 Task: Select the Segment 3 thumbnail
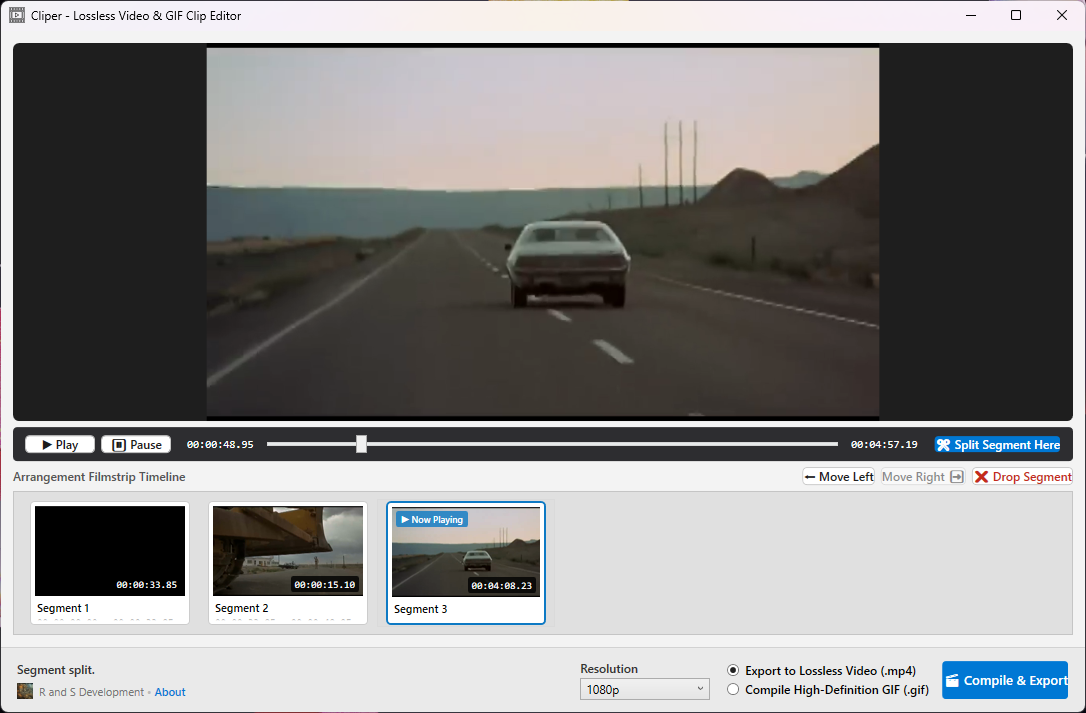tap(466, 552)
